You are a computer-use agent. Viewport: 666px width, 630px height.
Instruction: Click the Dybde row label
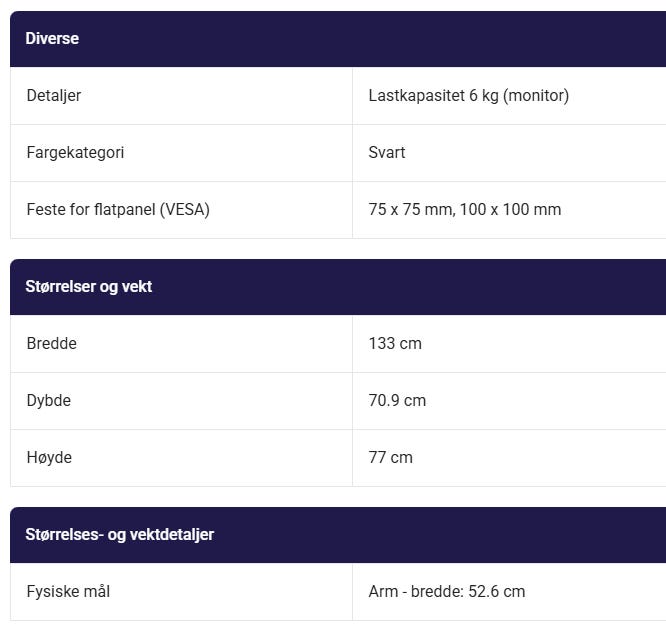49,401
